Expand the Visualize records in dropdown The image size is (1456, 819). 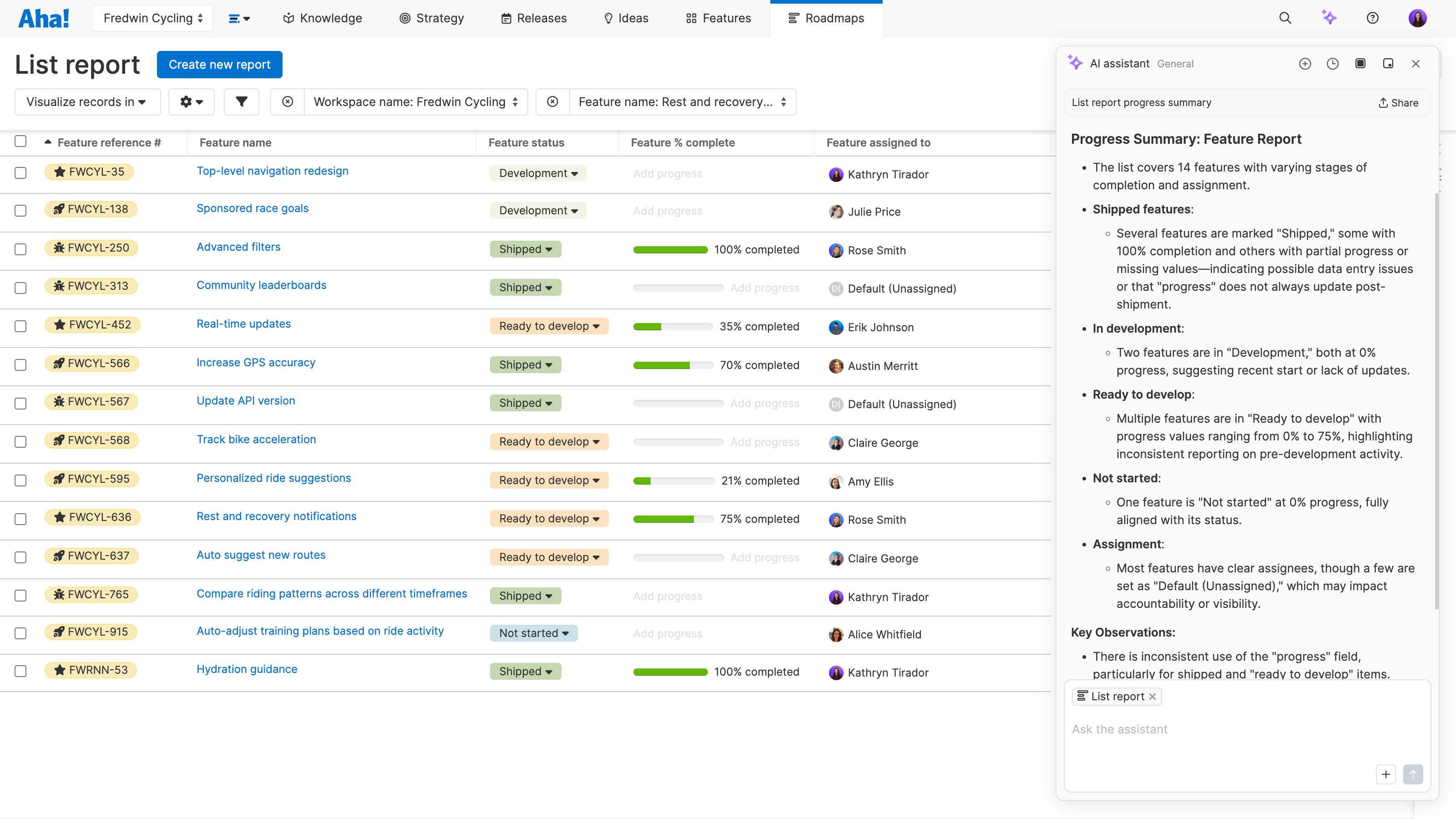[x=87, y=102]
